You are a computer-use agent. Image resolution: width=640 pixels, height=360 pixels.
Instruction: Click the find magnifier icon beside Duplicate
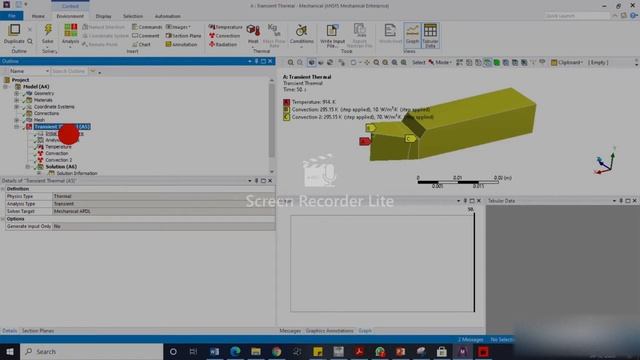30,41
